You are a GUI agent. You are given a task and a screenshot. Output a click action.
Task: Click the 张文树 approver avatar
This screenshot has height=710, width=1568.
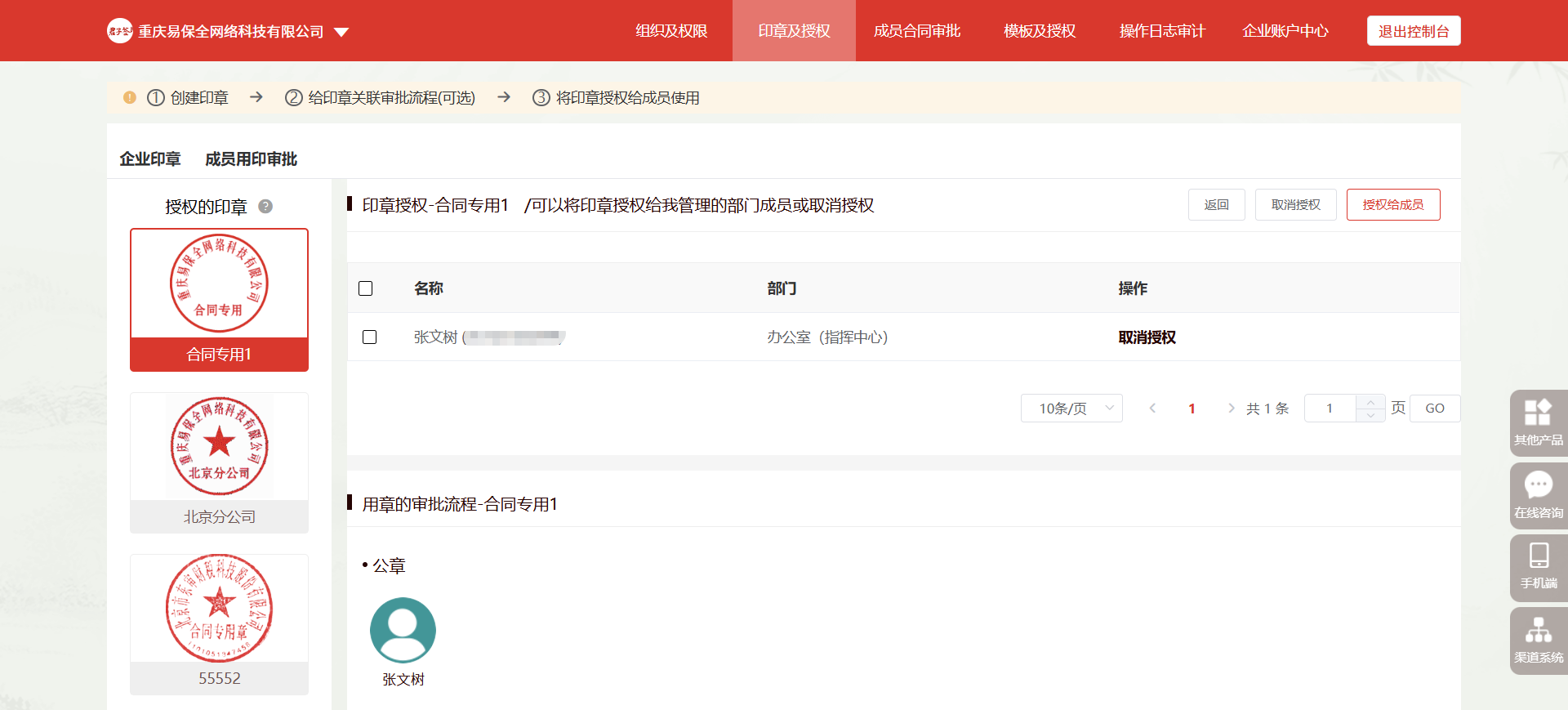[403, 630]
